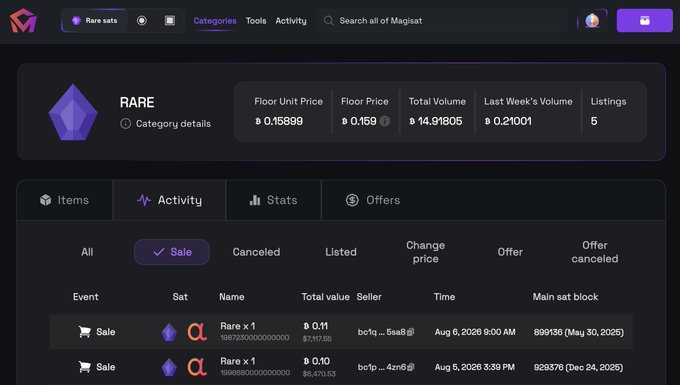This screenshot has height=385, width=680.
Task: Switch to the Offers tab
Action: tap(373, 200)
